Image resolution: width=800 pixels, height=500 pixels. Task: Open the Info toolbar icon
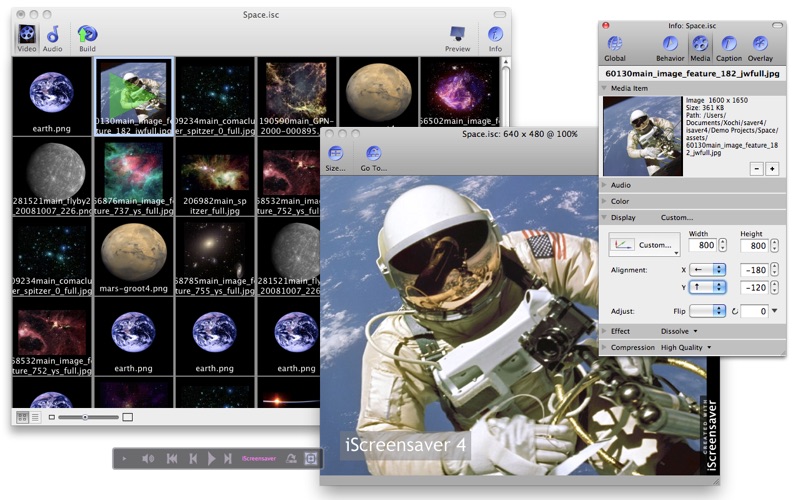point(495,39)
